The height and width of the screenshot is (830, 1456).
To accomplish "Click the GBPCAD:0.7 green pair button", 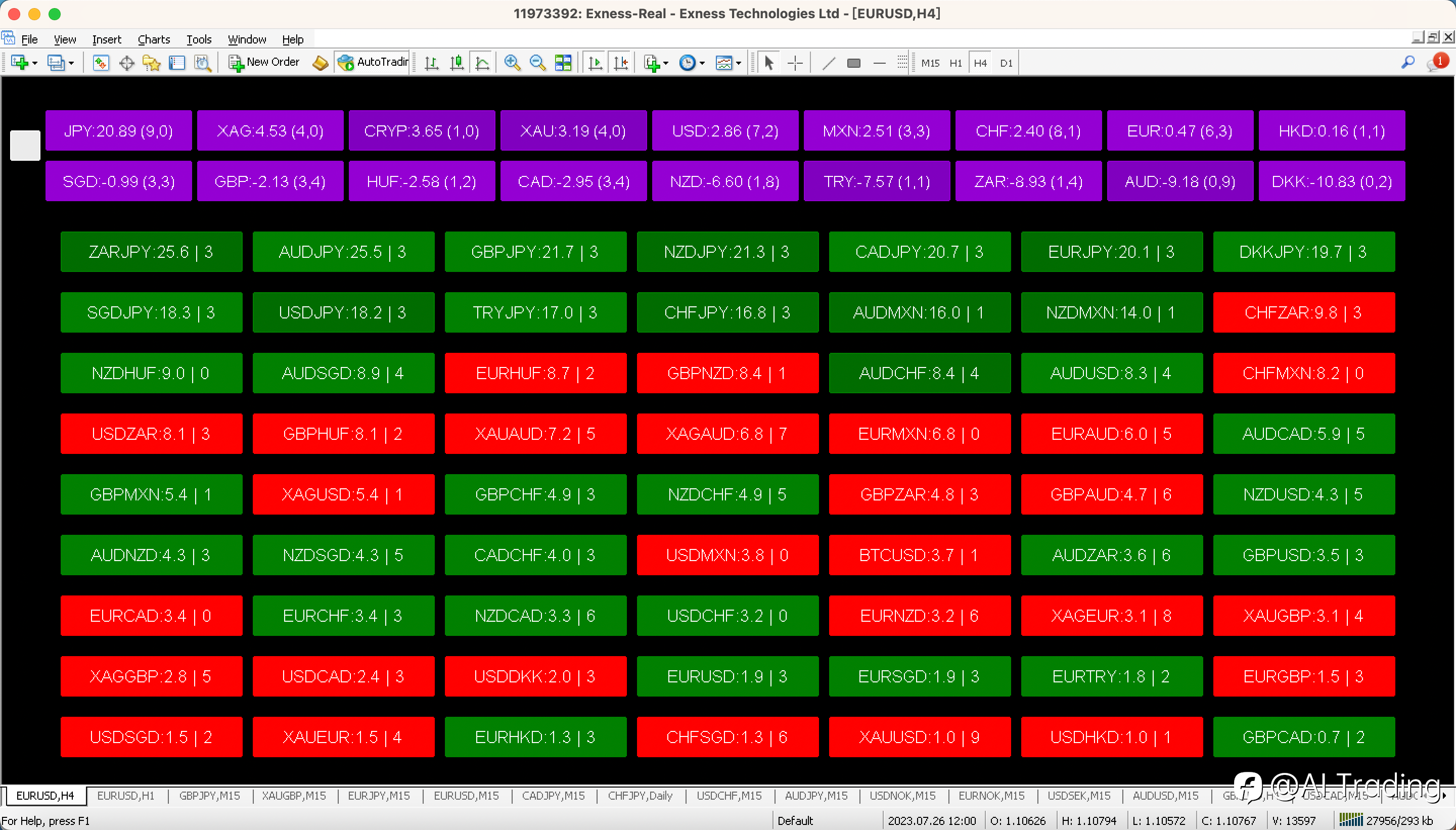I will [1304, 736].
